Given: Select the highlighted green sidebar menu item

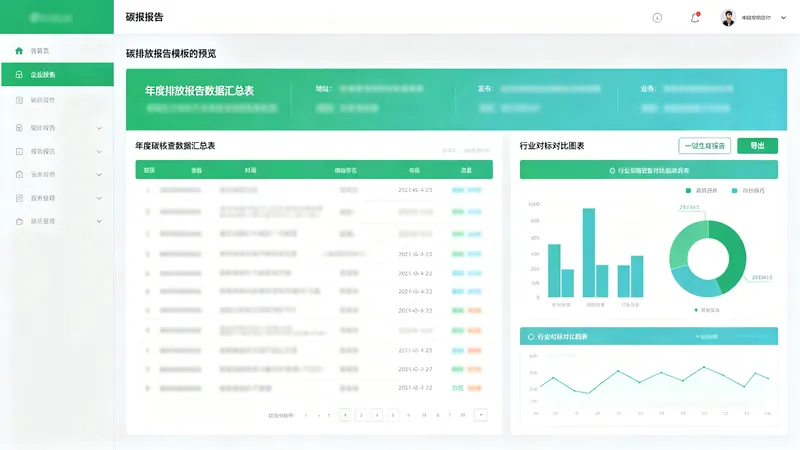Looking at the screenshot, I should [x=58, y=74].
